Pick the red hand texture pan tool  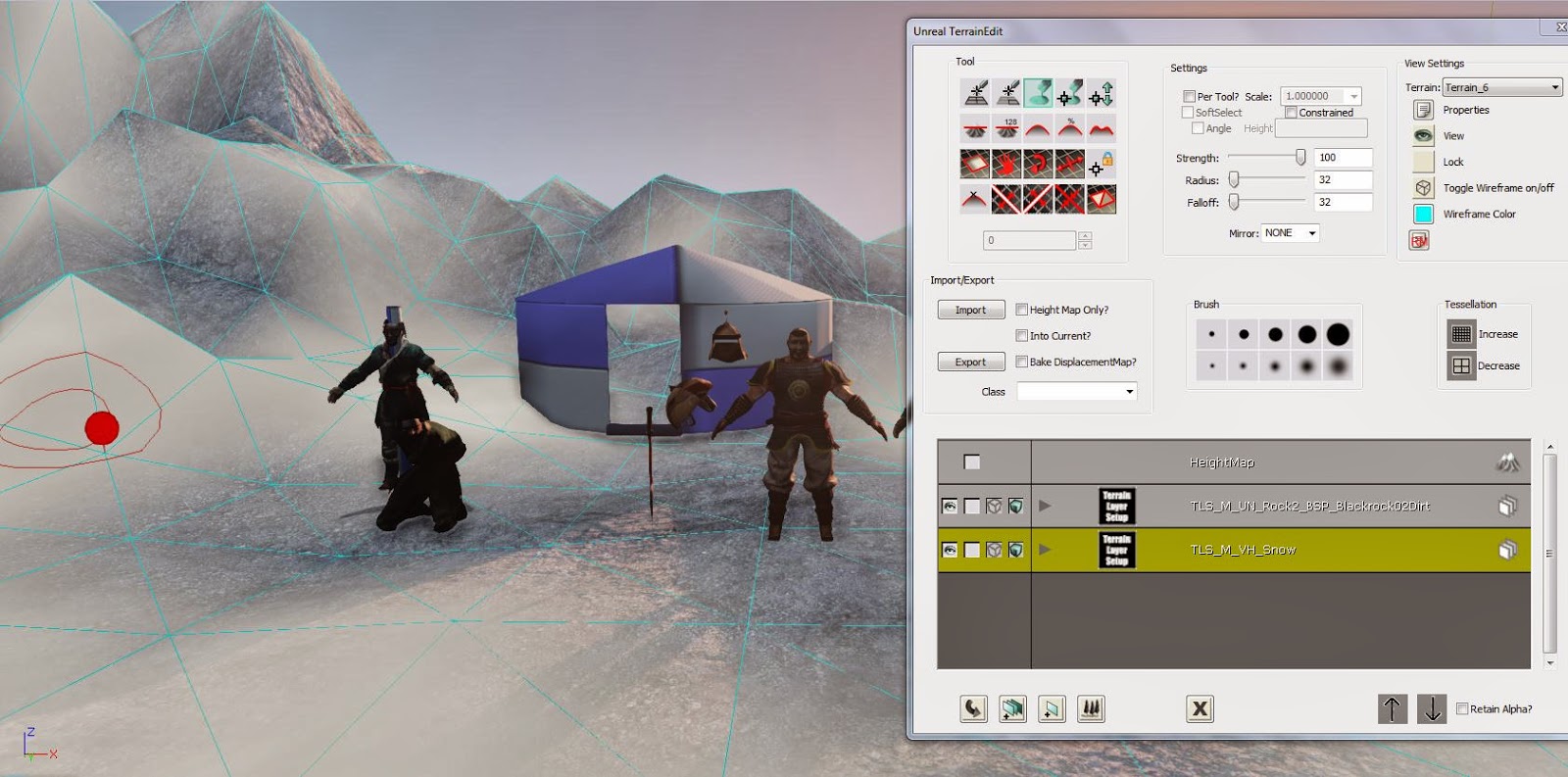click(1006, 164)
